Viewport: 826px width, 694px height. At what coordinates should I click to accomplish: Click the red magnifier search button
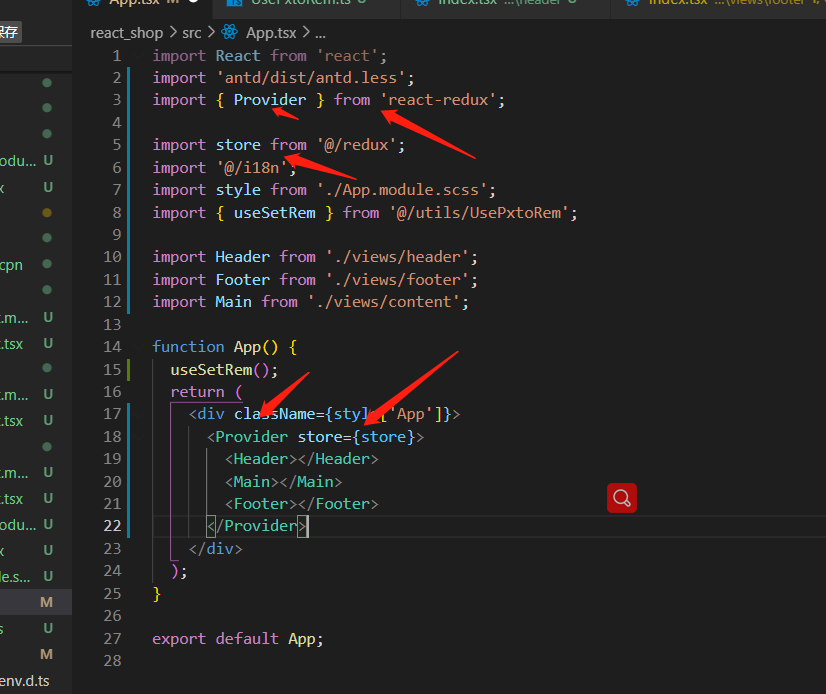point(622,498)
